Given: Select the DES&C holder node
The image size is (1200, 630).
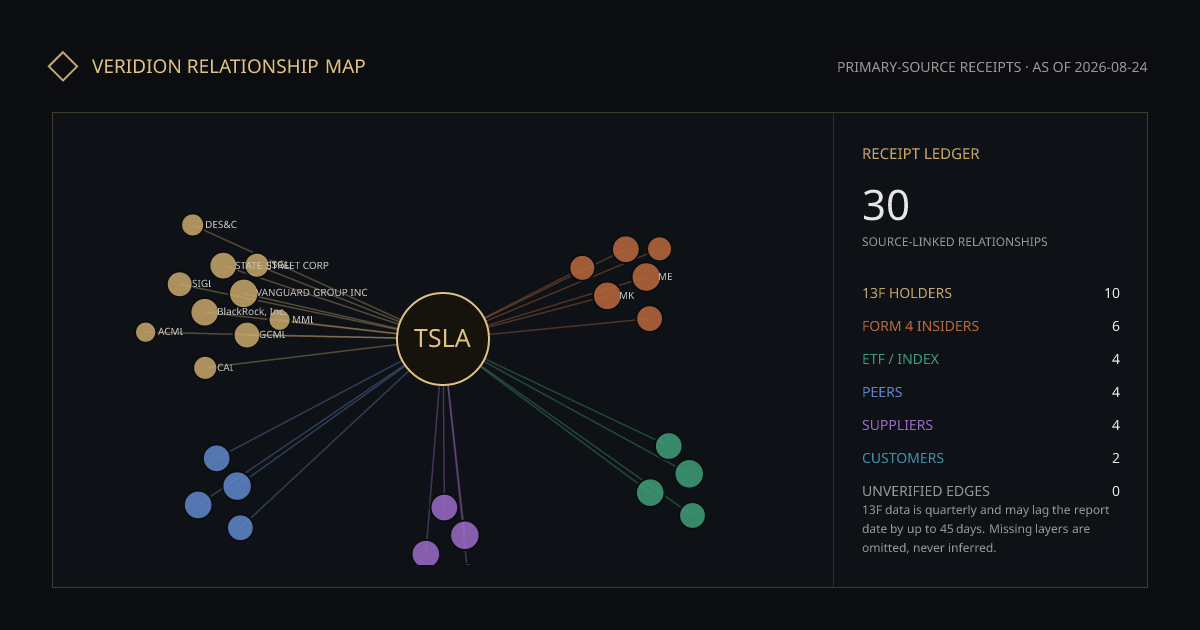Looking at the screenshot, I should point(193,225).
